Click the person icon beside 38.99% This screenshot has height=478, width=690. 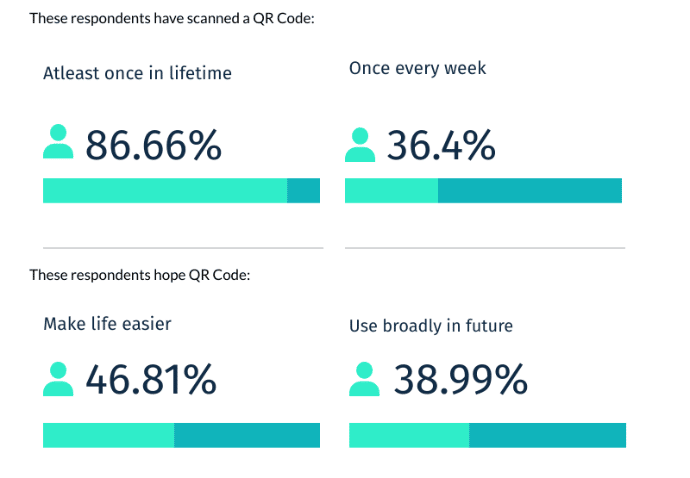pyautogui.click(x=364, y=378)
